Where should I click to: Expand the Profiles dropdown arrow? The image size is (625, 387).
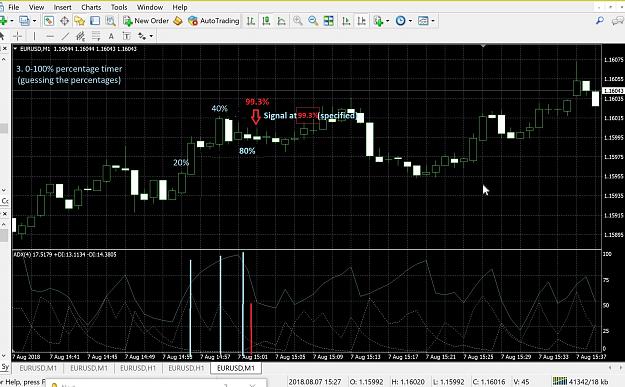tap(34, 21)
